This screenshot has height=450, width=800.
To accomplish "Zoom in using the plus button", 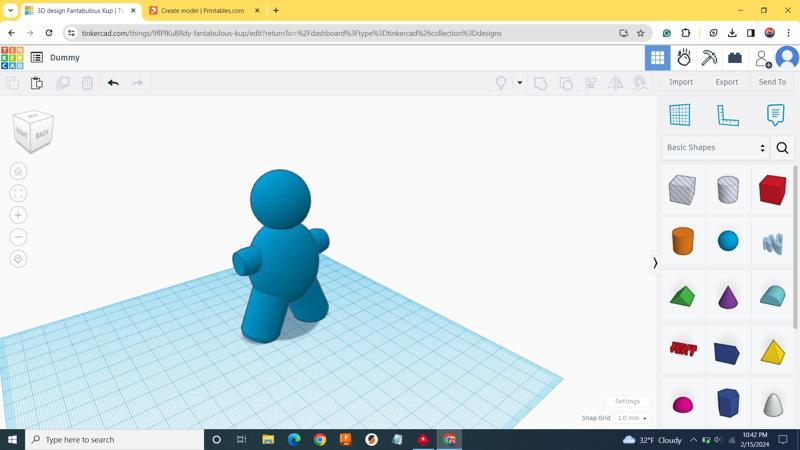I will [x=18, y=215].
